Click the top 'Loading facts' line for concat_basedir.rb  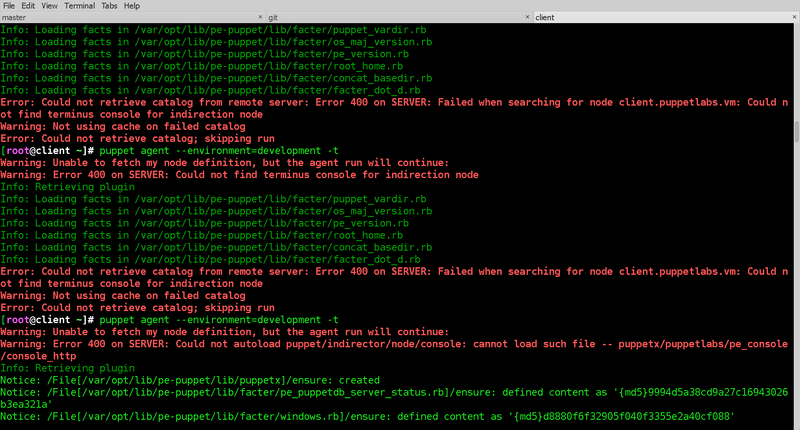click(x=216, y=79)
